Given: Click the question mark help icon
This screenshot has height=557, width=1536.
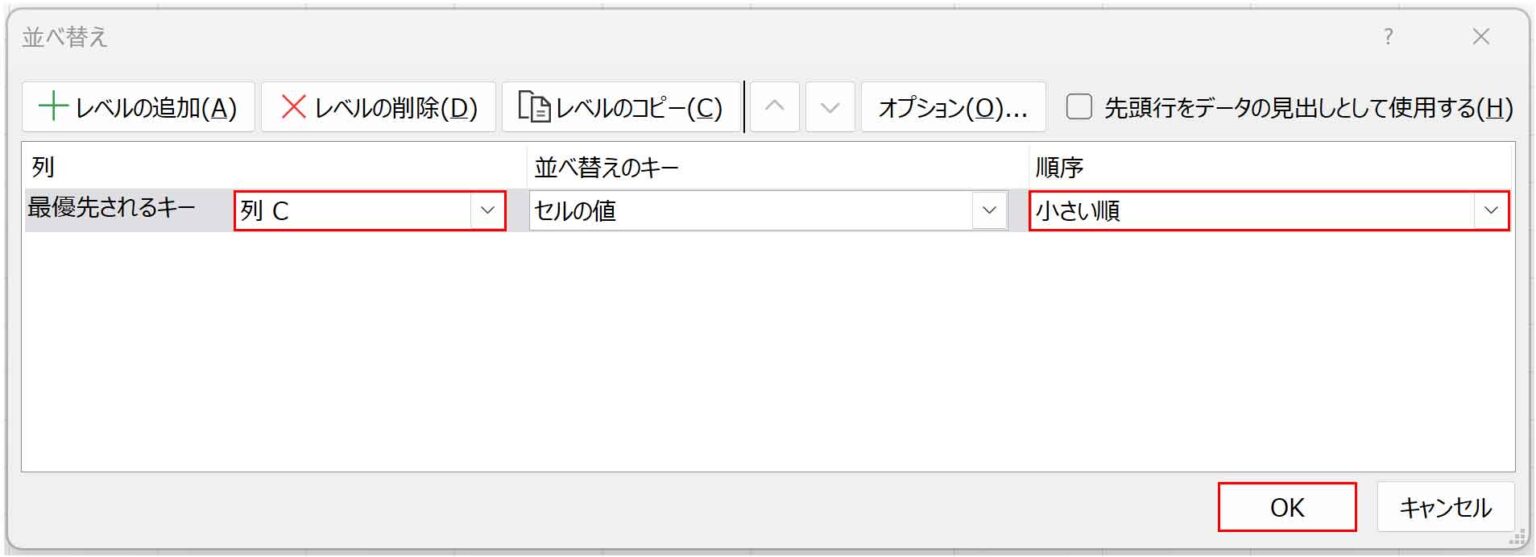Looking at the screenshot, I should click(x=1388, y=38).
